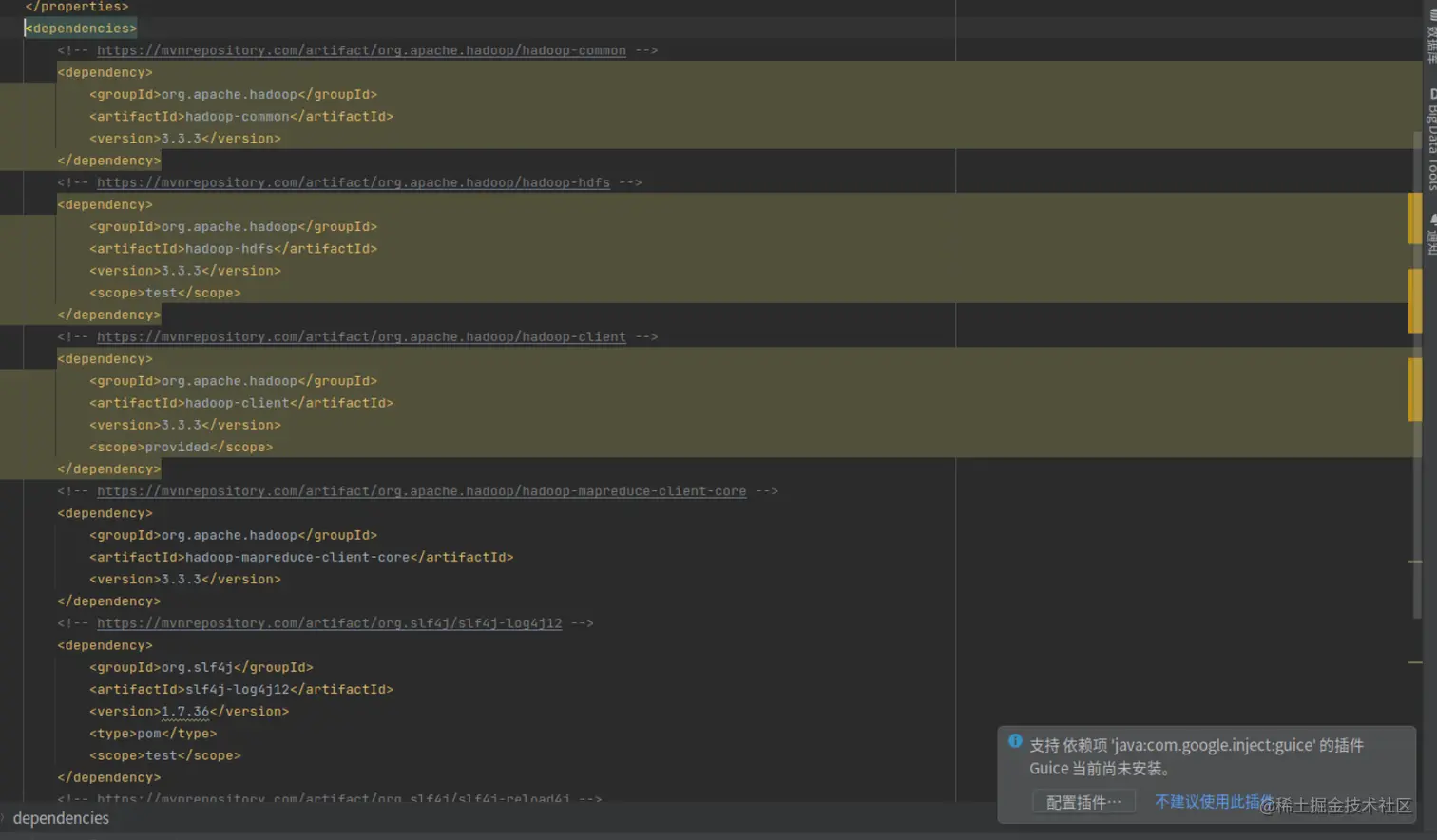Click the version 1.7.36 line
Image resolution: width=1437 pixels, height=840 pixels.
point(189,712)
